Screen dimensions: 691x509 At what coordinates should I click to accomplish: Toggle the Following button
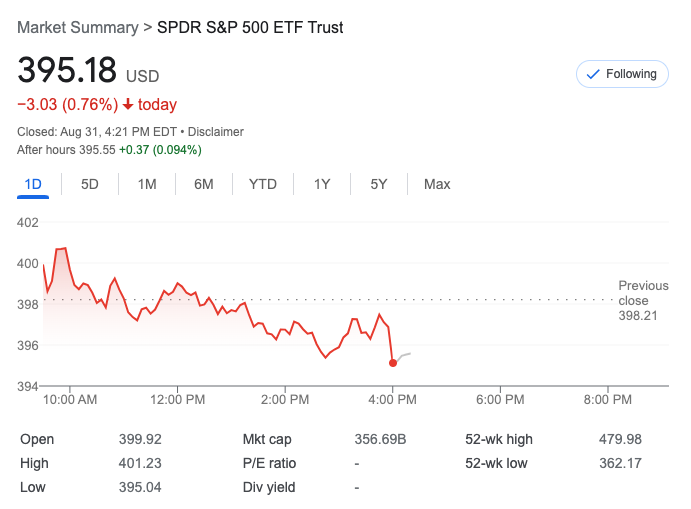coord(622,74)
